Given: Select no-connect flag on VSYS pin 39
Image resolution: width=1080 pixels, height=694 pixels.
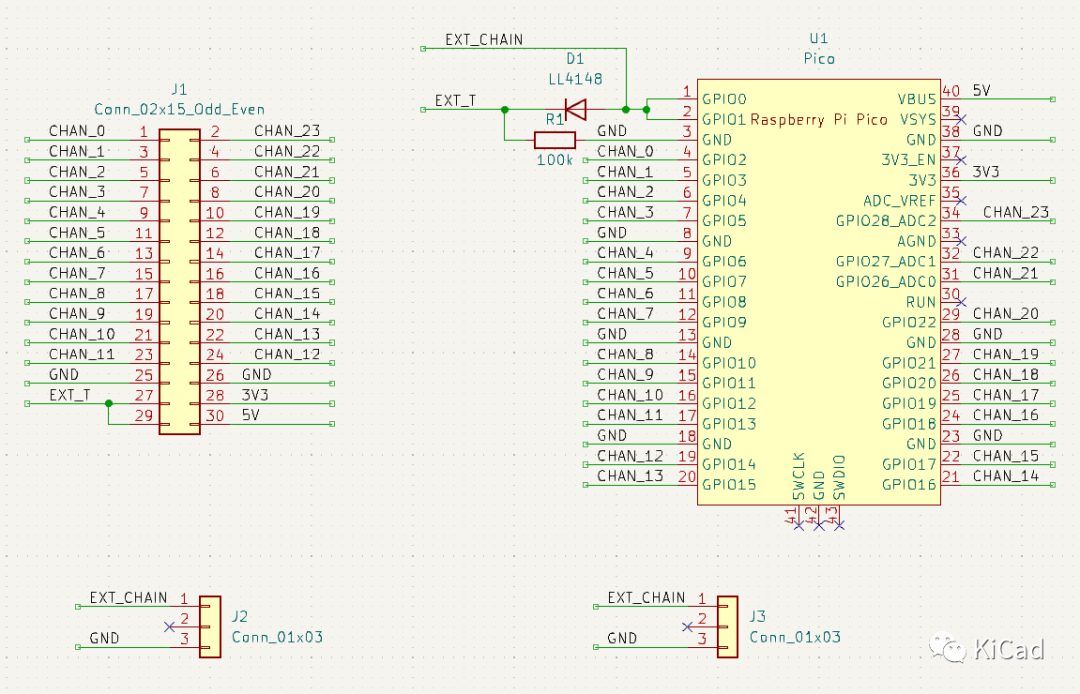Looking at the screenshot, I should tap(962, 120).
